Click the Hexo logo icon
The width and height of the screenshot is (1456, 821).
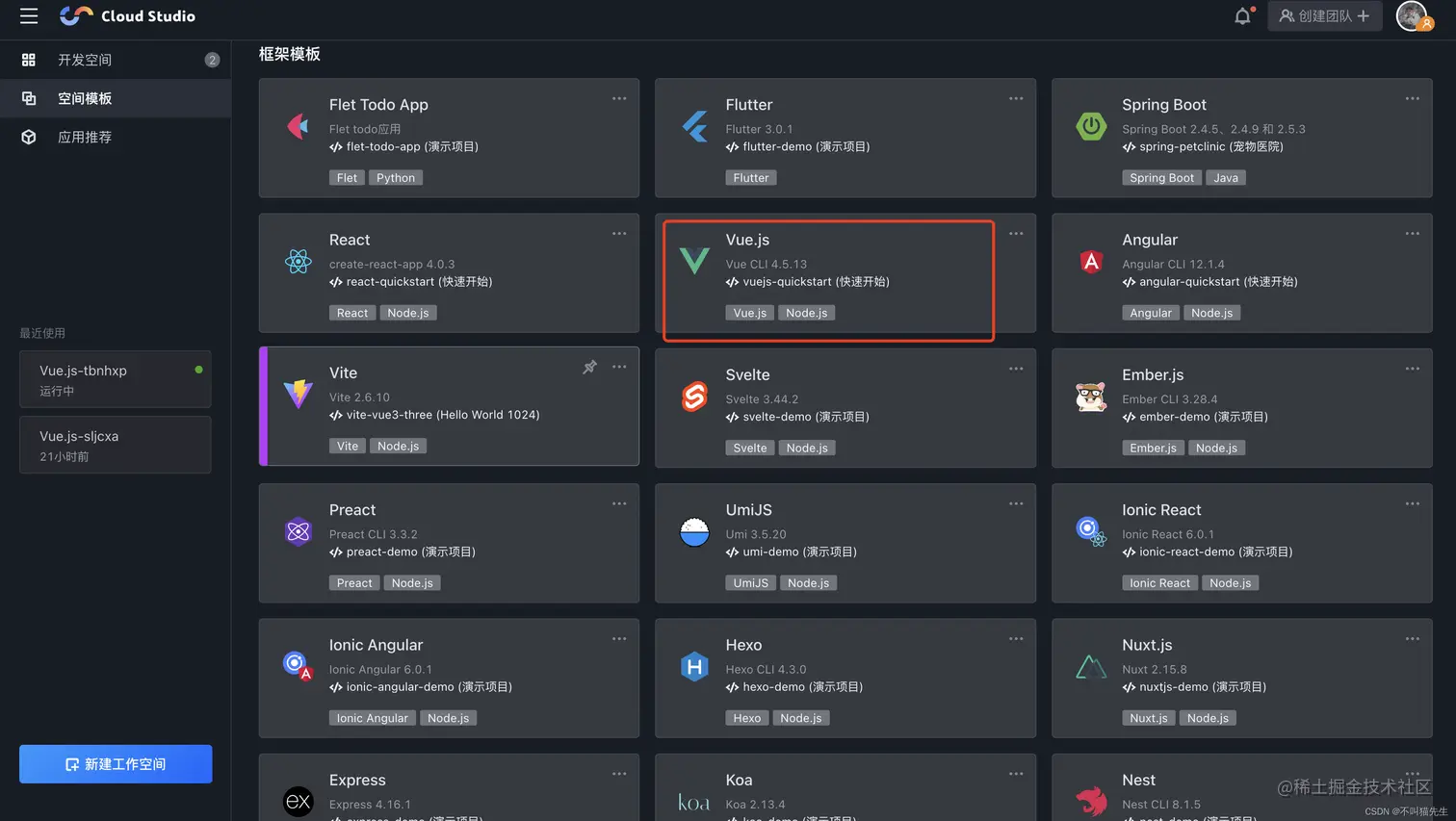694,666
